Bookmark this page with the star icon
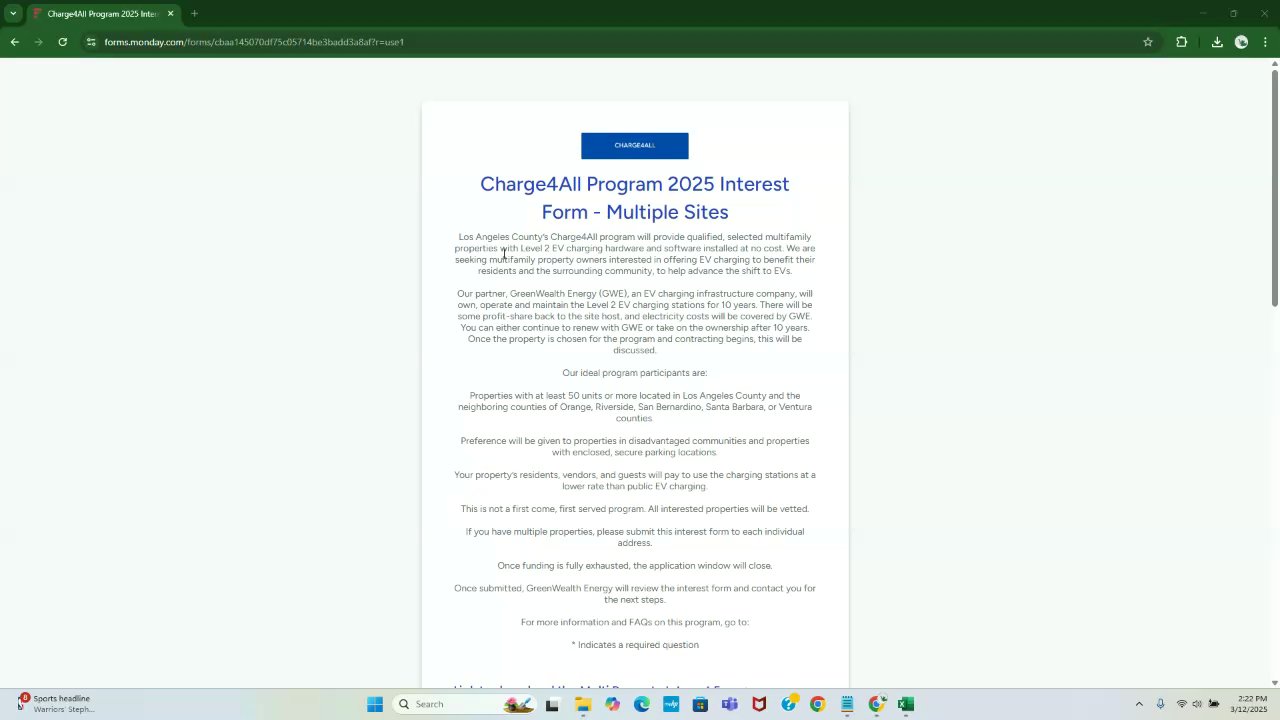 point(1148,42)
